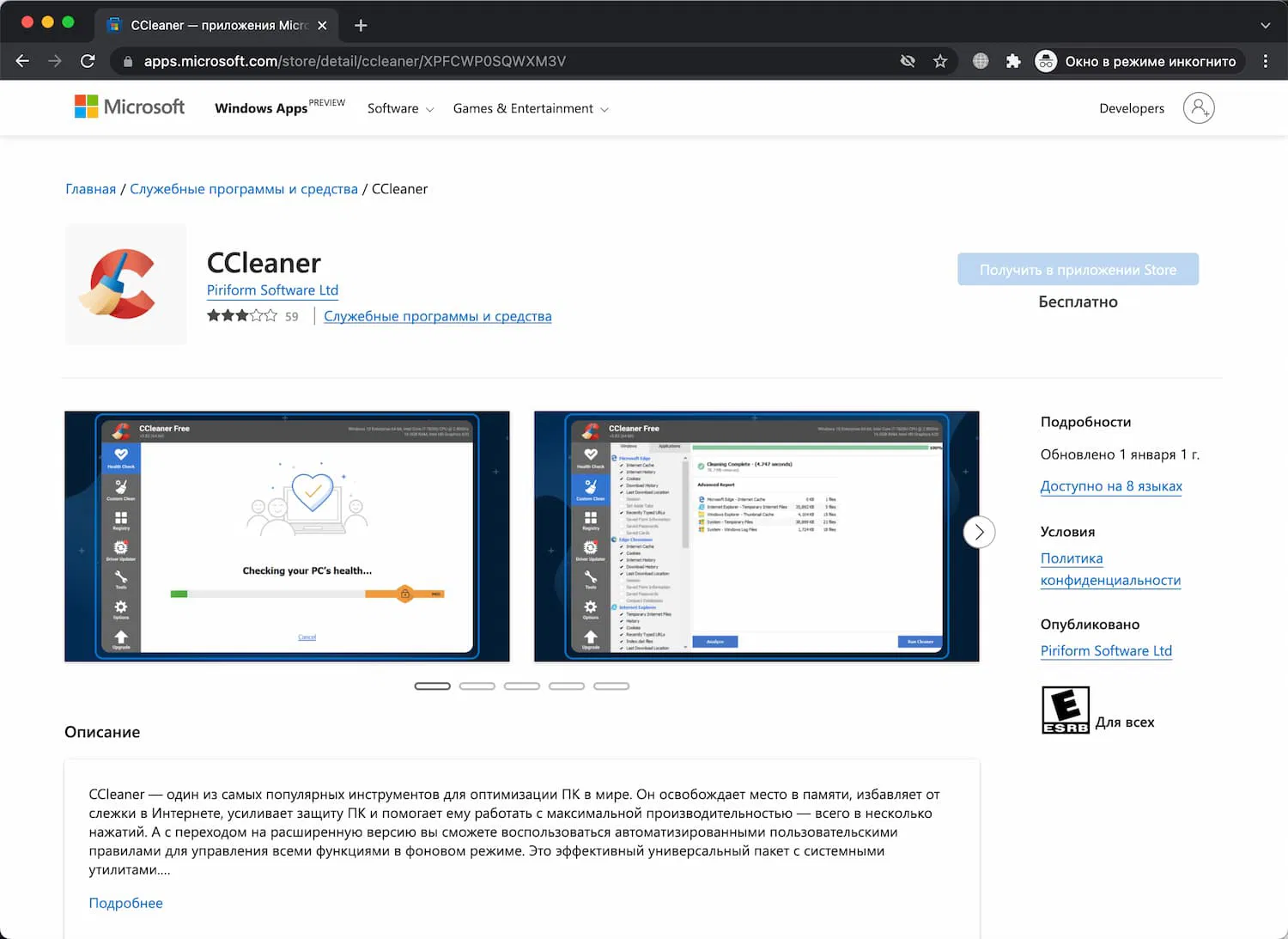1288x939 pixels.
Task: Expand the Software dropdown menu
Action: (400, 108)
